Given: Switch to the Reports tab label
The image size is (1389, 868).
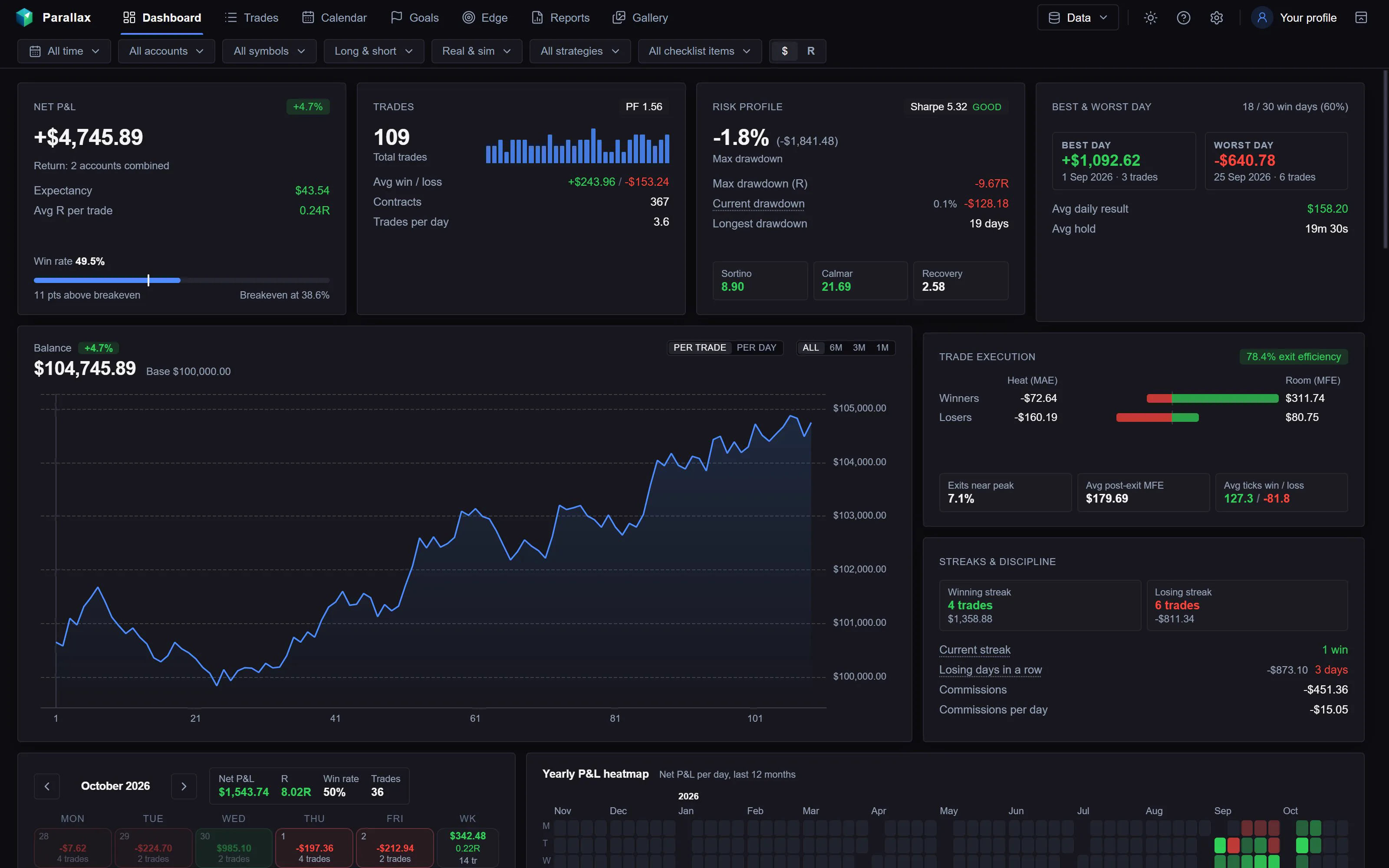Looking at the screenshot, I should [x=569, y=18].
